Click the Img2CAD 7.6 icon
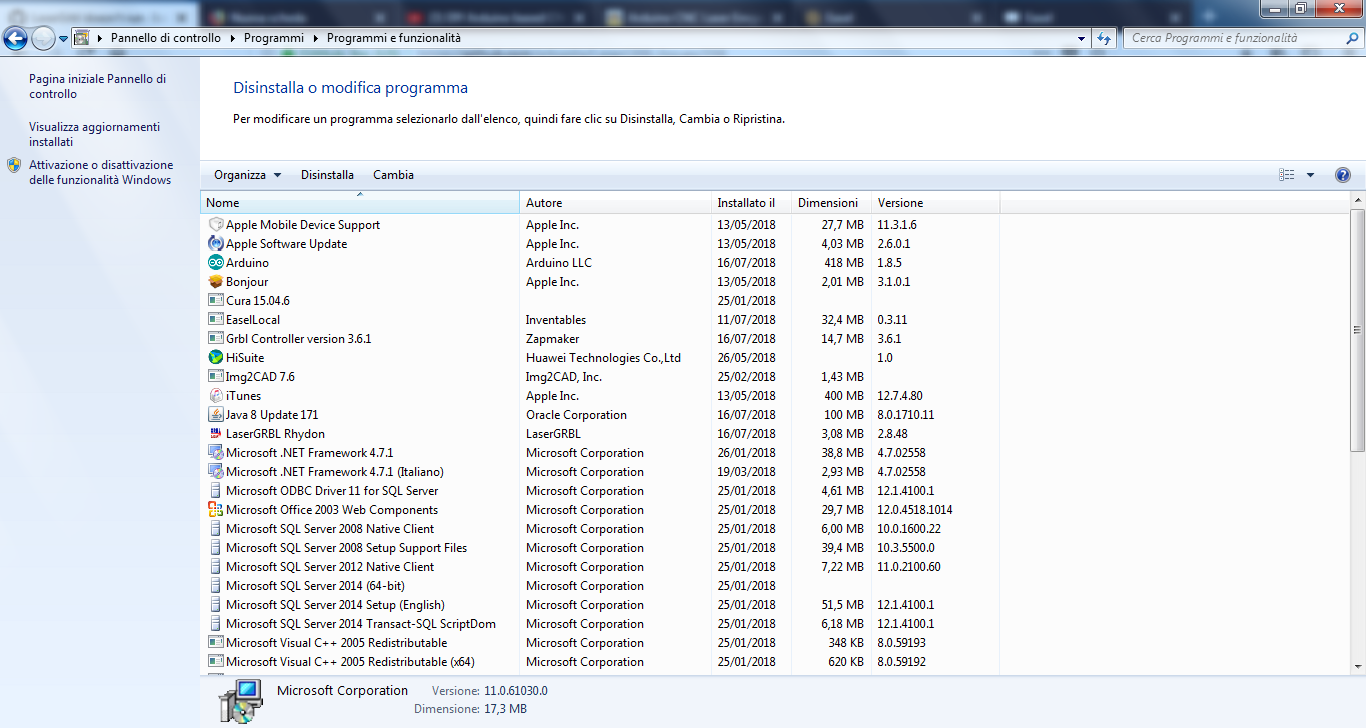 click(x=215, y=377)
